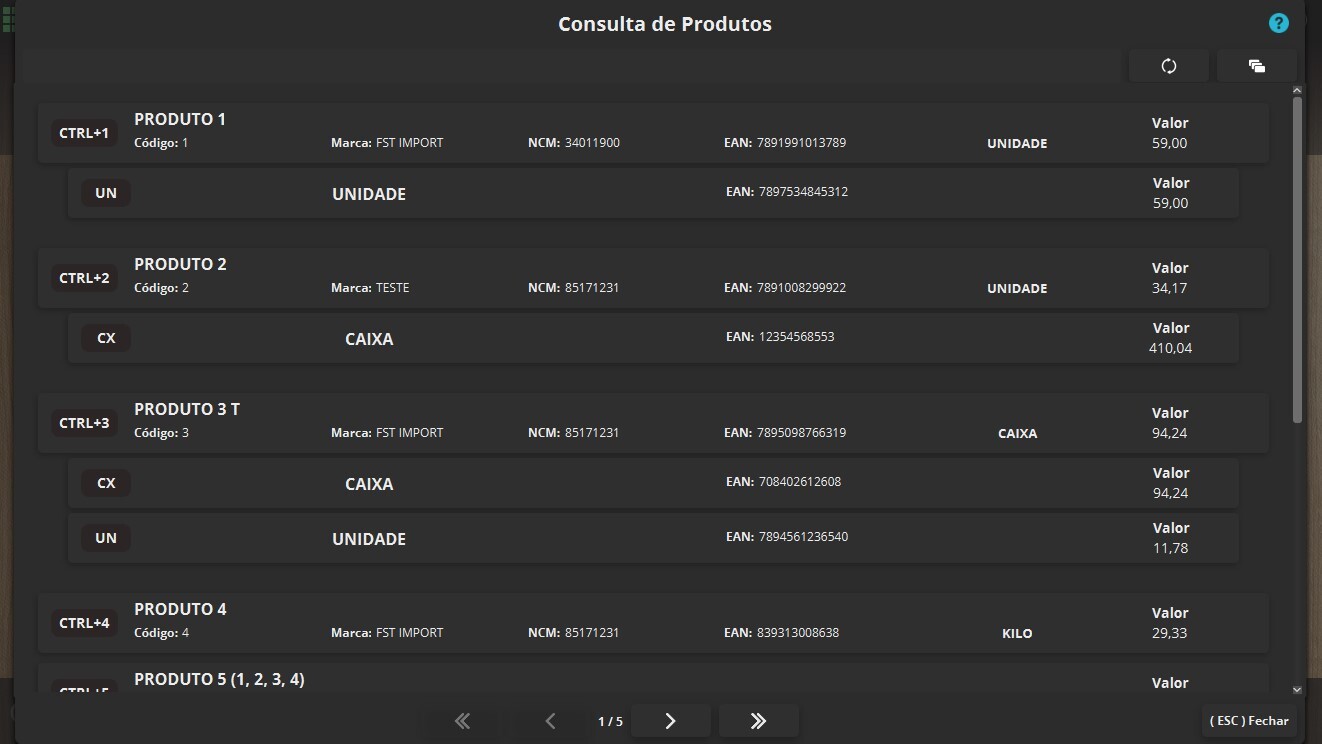Click the stacked windows view icon
Image resolution: width=1322 pixels, height=744 pixels.
point(1257,66)
